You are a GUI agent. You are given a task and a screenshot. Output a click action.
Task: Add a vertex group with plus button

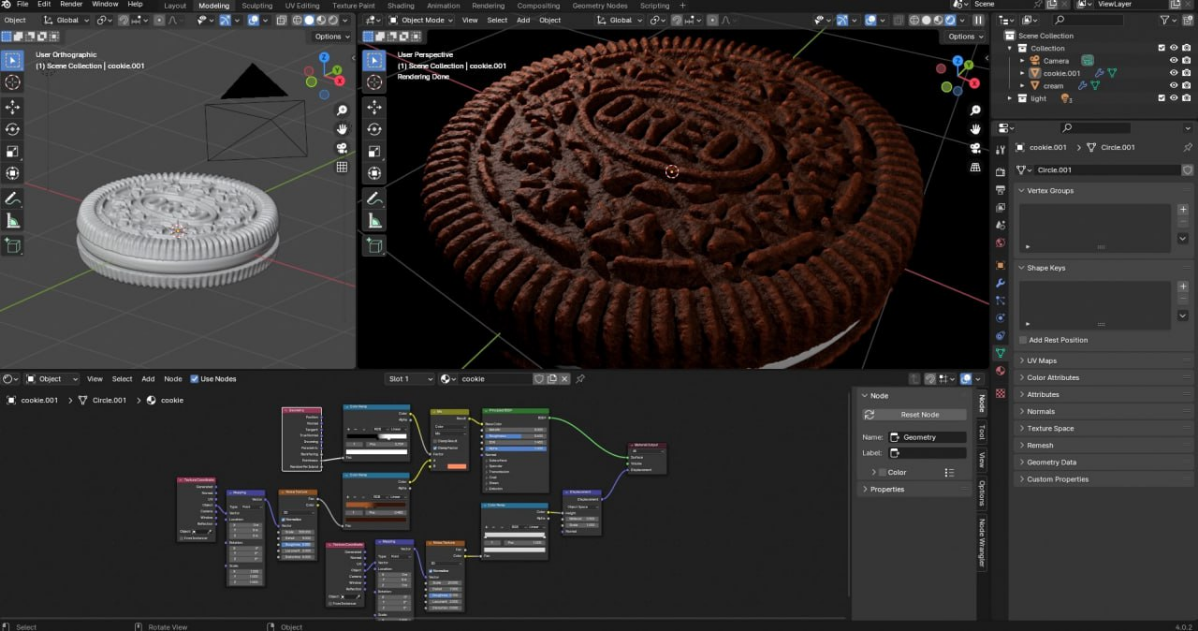coord(1183,209)
